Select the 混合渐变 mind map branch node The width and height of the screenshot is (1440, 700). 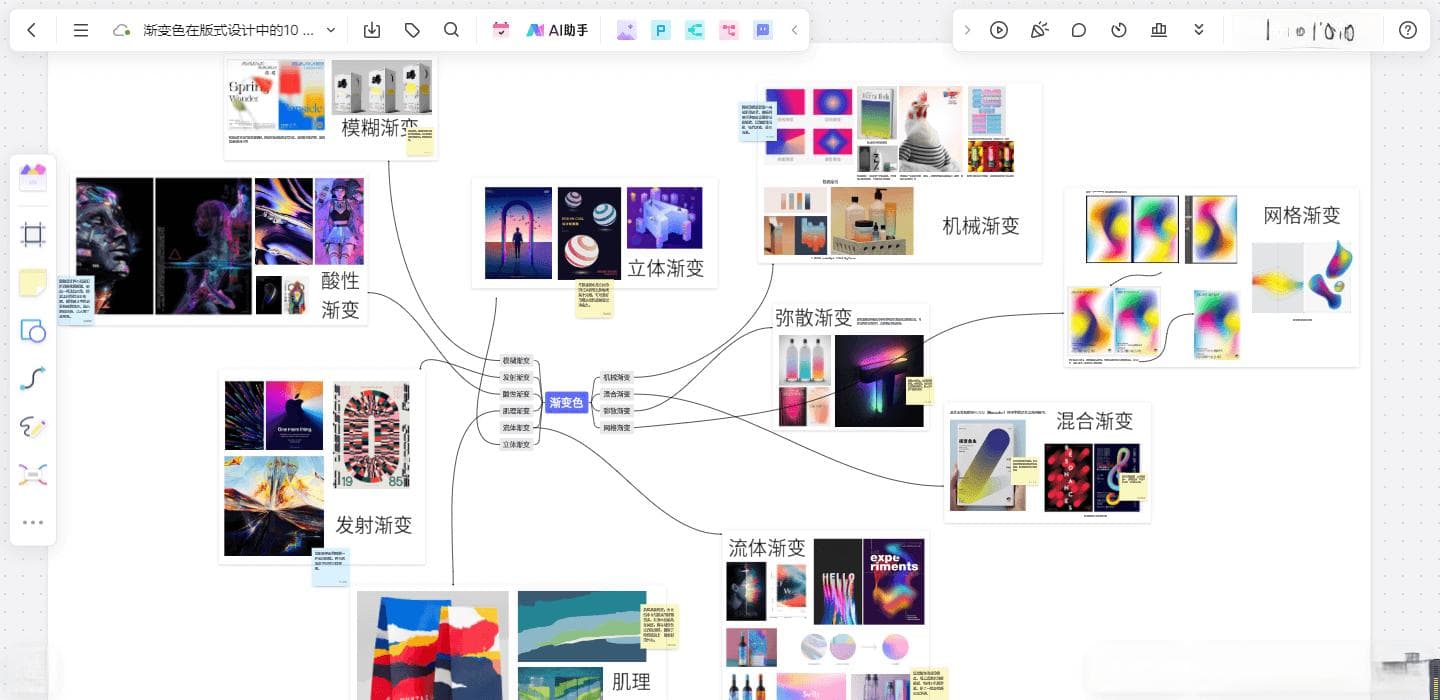click(x=616, y=394)
